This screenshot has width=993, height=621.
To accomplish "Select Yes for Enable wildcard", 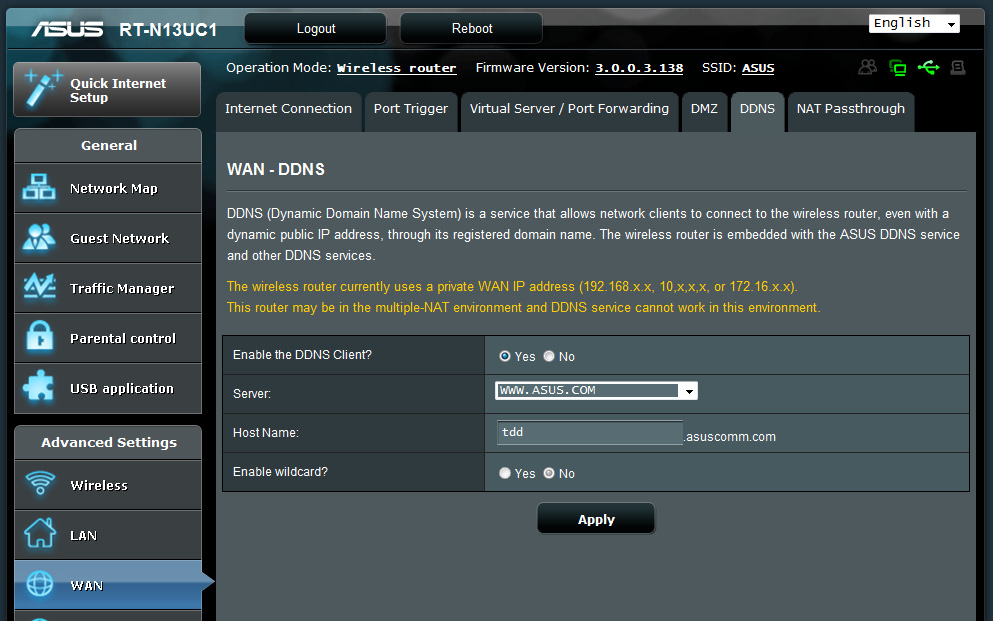I will [x=505, y=473].
